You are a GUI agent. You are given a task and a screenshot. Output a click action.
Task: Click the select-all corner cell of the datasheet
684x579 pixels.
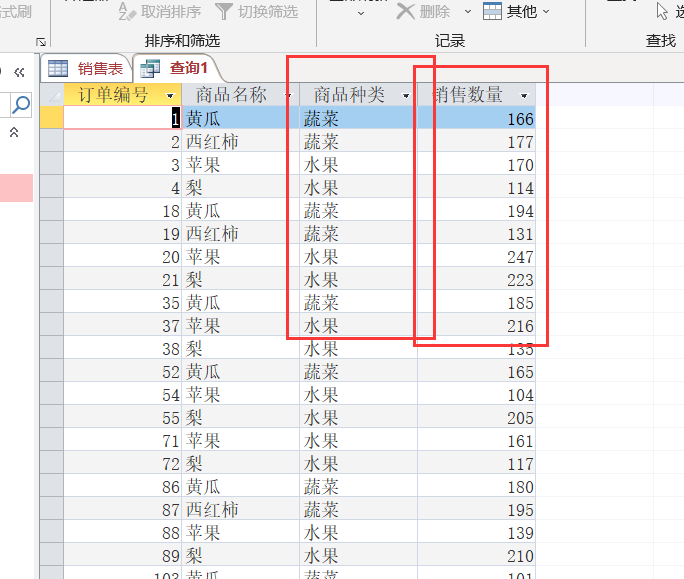(52, 95)
